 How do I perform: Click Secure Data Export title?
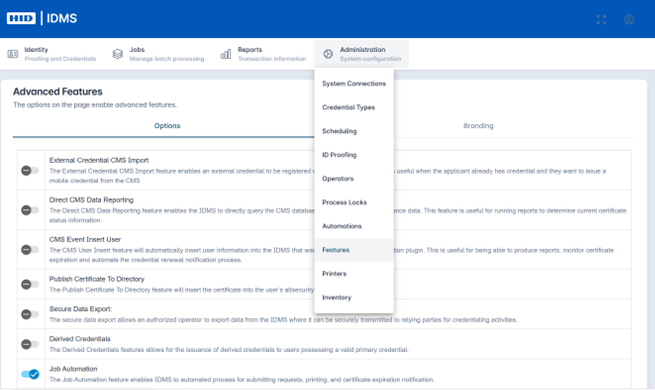pyautogui.click(x=81, y=309)
